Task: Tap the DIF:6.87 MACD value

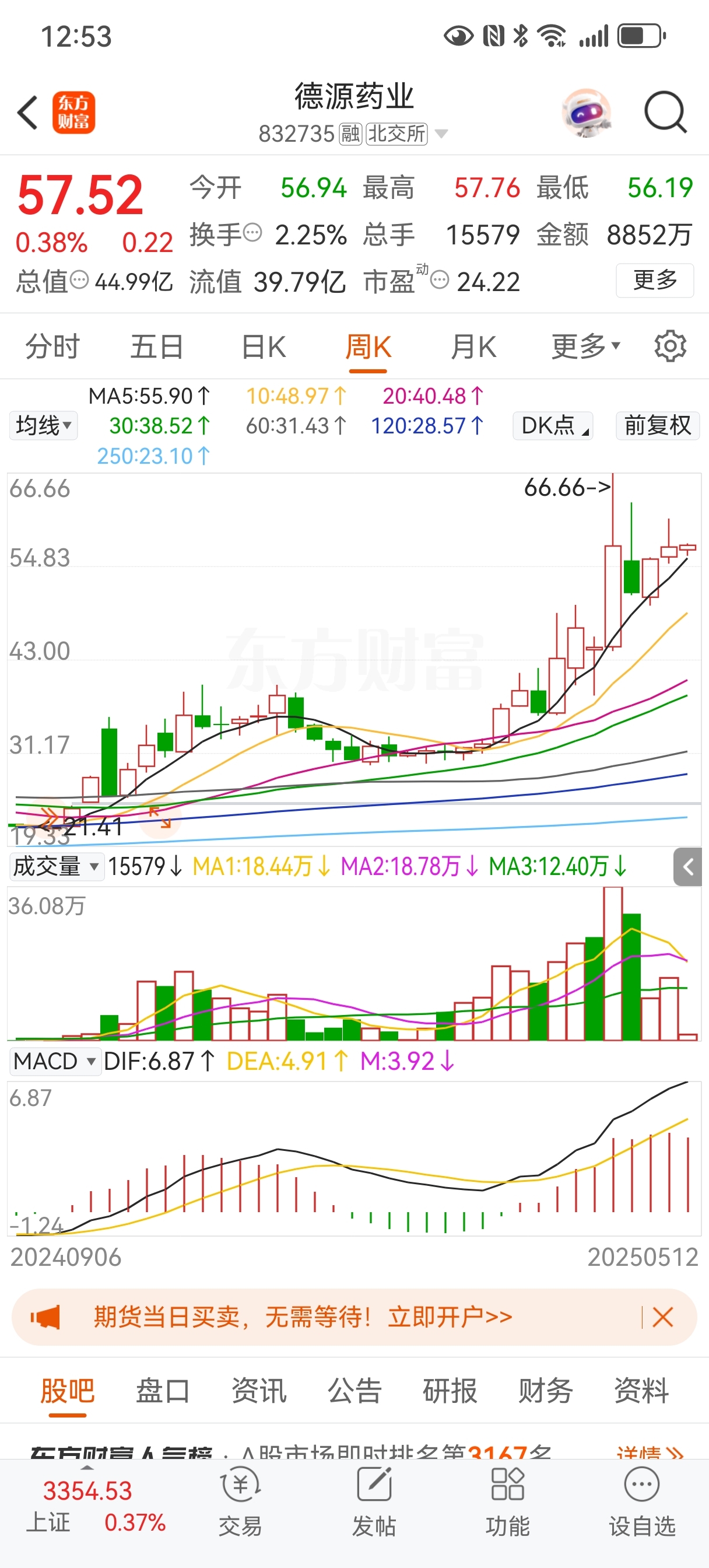Action: (159, 1061)
